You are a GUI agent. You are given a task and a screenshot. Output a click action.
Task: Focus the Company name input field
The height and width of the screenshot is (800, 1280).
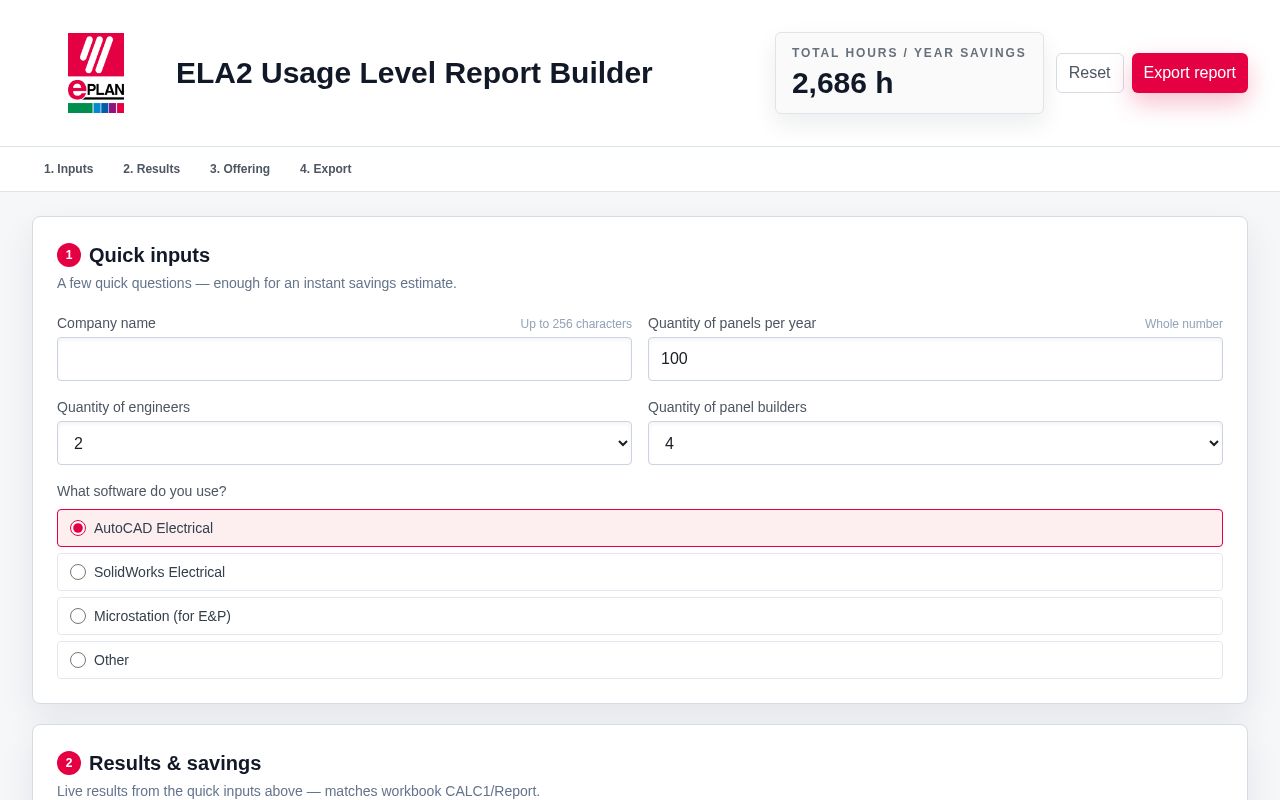[x=344, y=359]
